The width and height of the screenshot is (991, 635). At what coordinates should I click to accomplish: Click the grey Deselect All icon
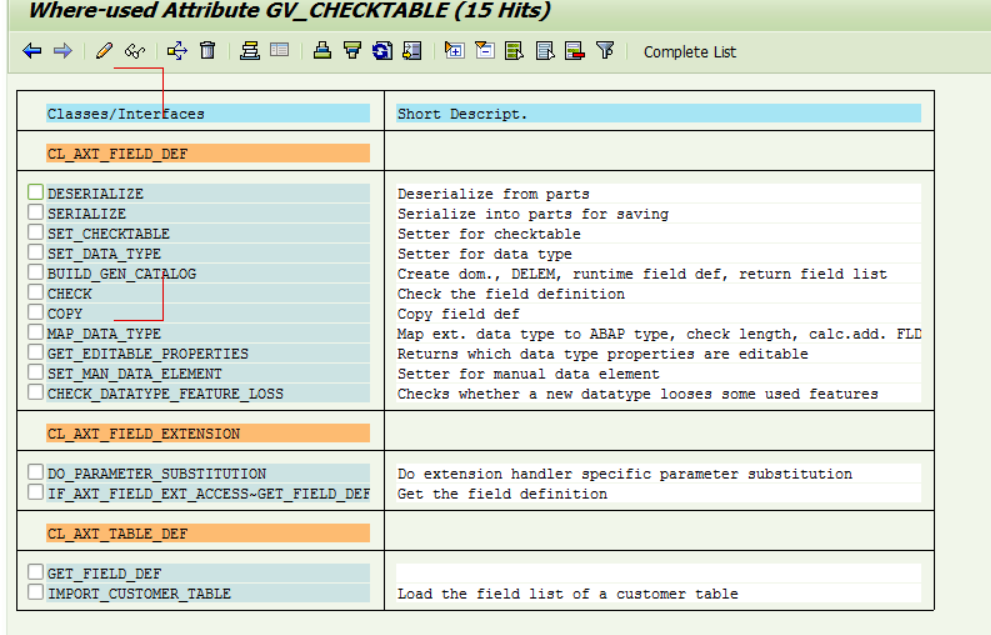pyautogui.click(x=545, y=51)
